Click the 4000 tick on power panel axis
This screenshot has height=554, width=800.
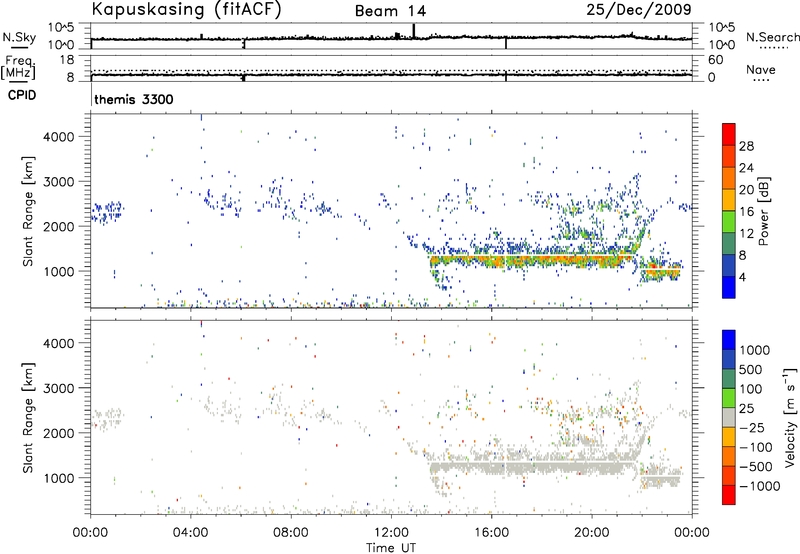[59, 137]
